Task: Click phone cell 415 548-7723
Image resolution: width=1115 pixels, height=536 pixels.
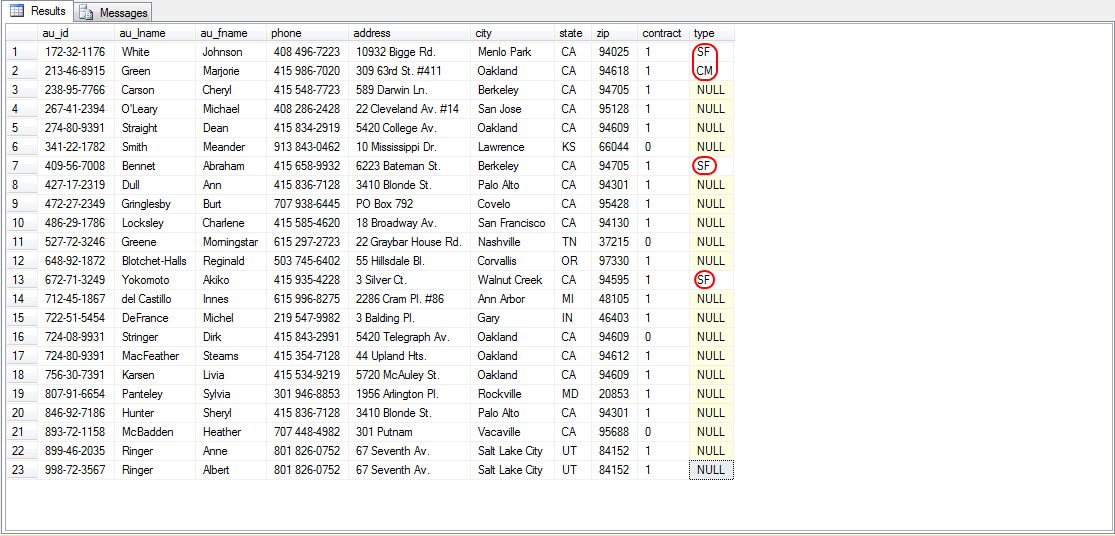Action: coord(307,90)
